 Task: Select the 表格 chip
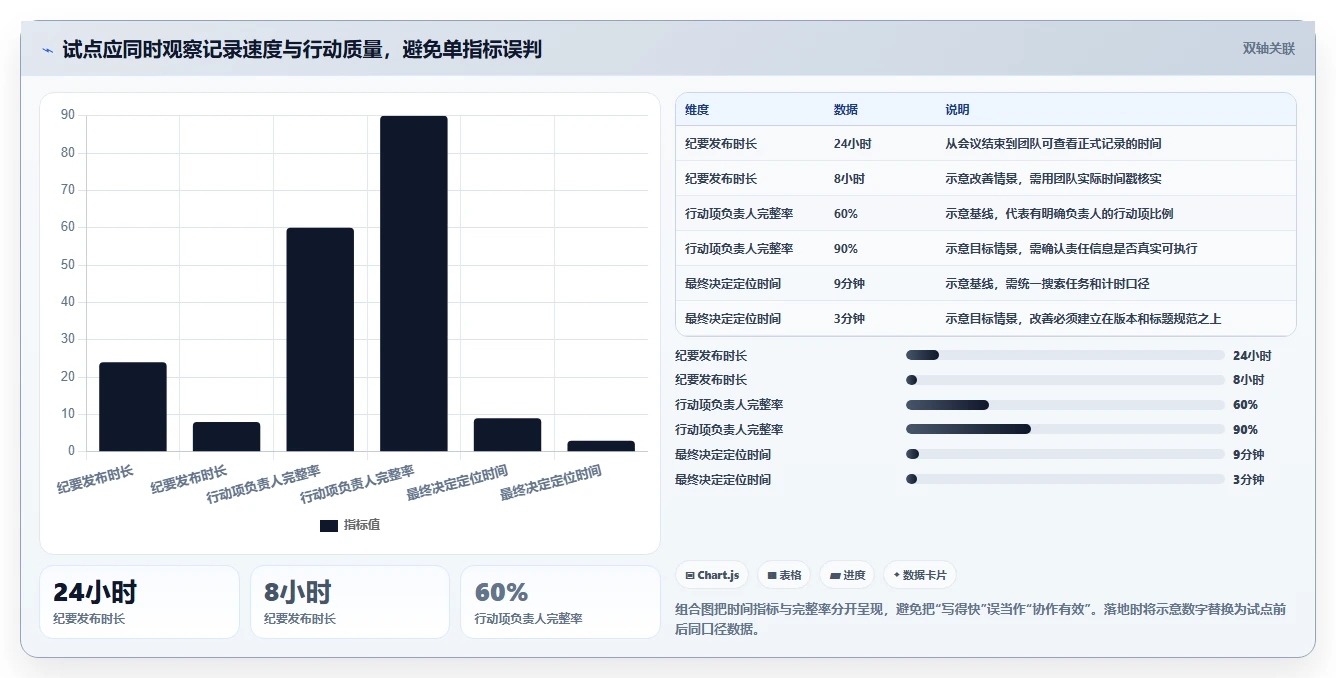[784, 575]
